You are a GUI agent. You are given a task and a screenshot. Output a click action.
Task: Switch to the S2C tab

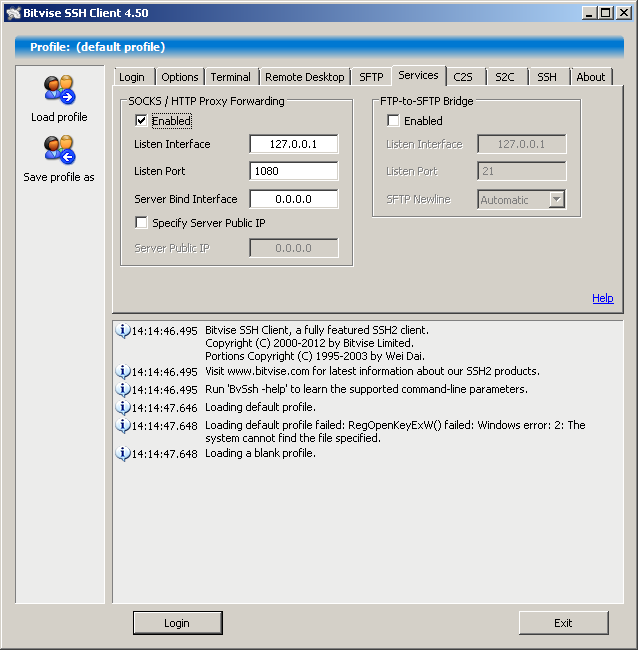click(505, 77)
